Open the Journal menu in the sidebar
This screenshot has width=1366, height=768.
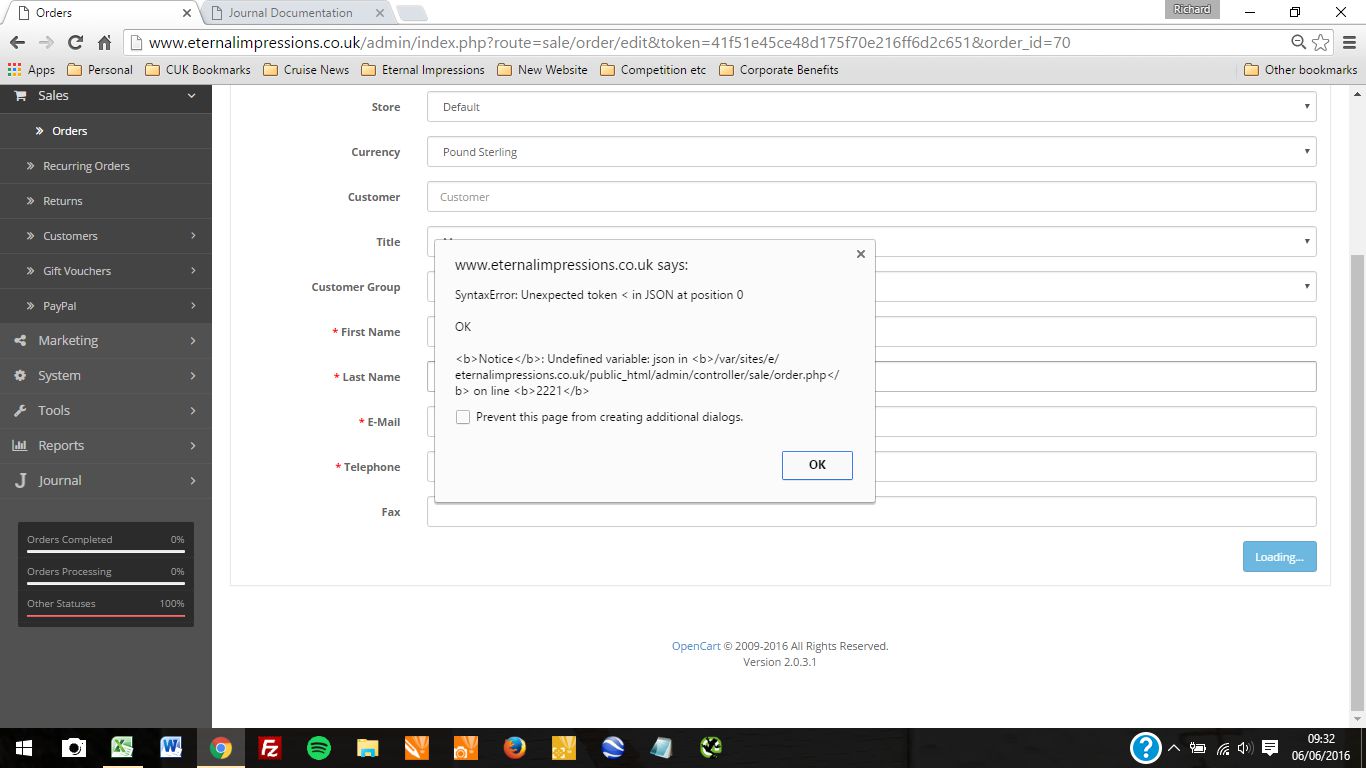coord(106,481)
